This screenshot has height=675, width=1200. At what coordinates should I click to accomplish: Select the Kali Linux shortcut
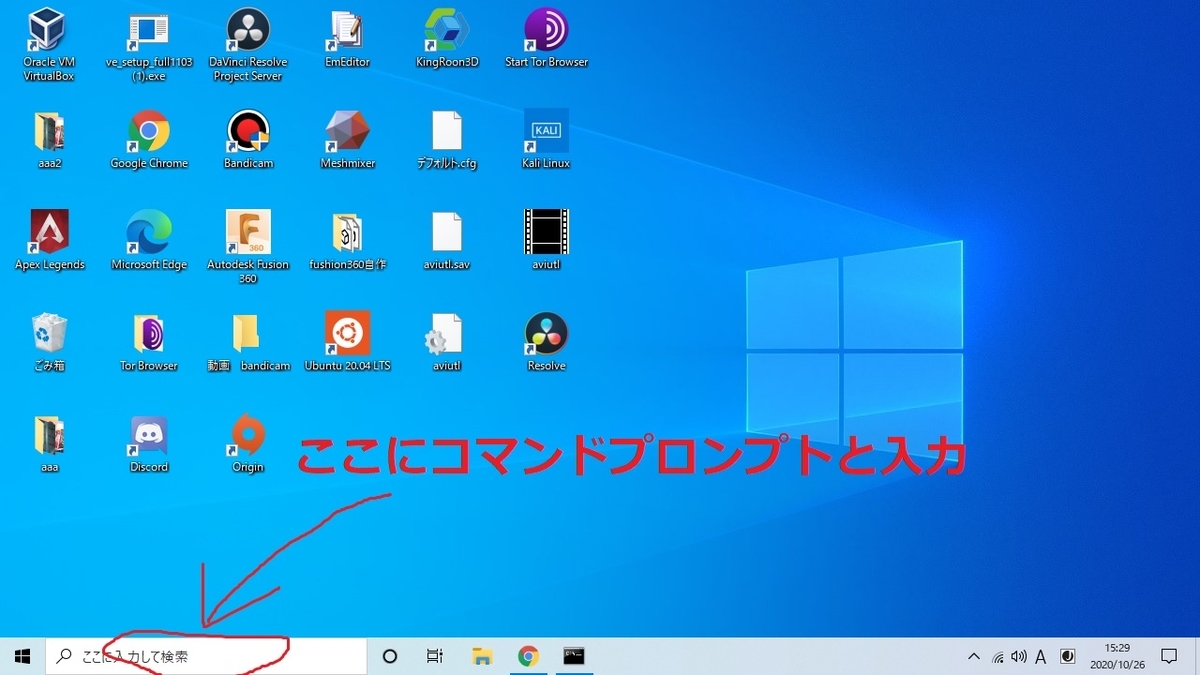[x=546, y=141]
